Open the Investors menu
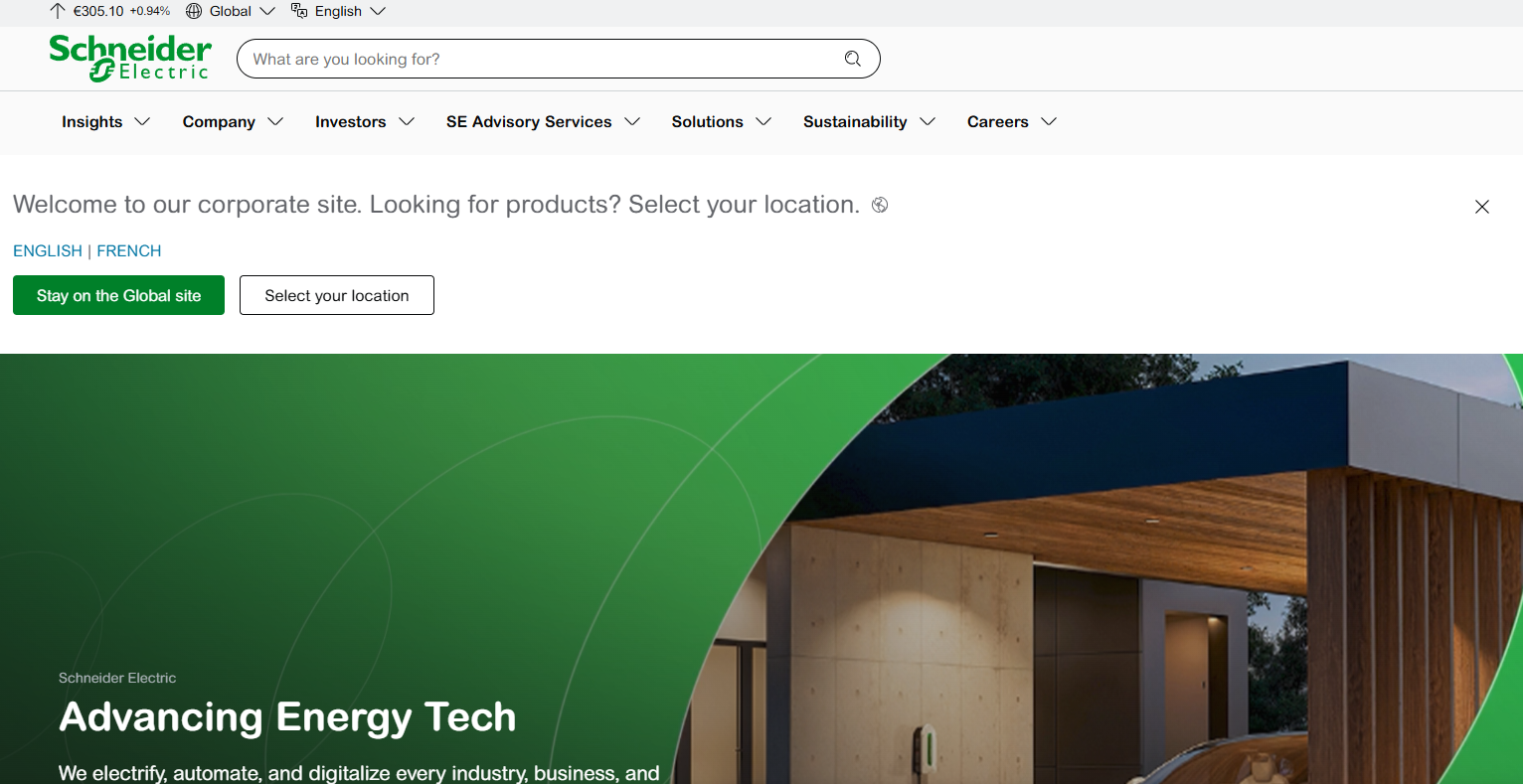1523x784 pixels. (351, 122)
